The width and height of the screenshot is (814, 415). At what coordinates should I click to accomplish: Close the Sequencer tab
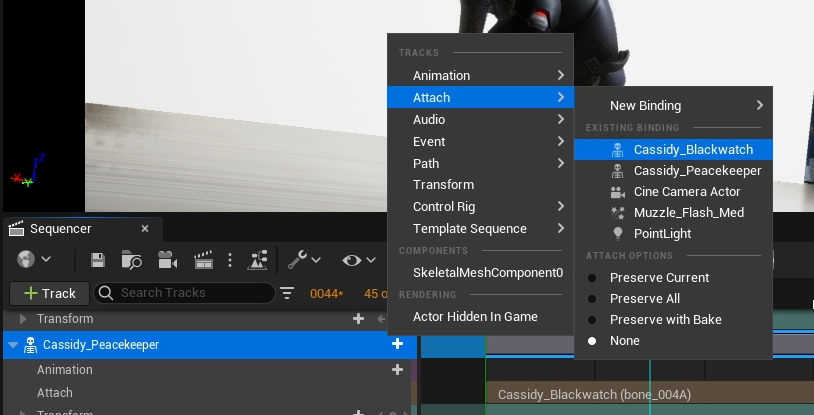click(x=145, y=229)
